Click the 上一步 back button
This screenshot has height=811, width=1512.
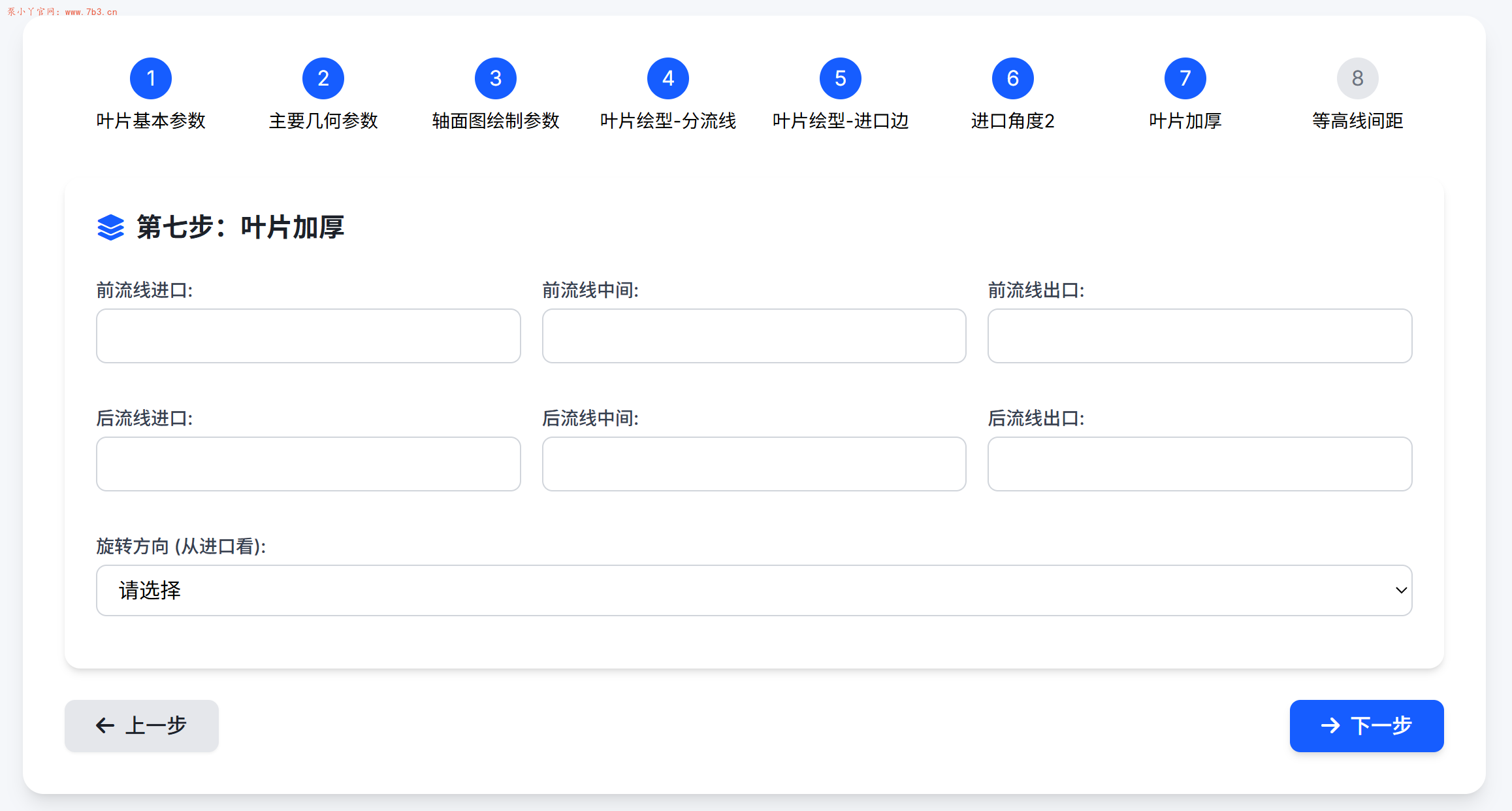[142, 725]
